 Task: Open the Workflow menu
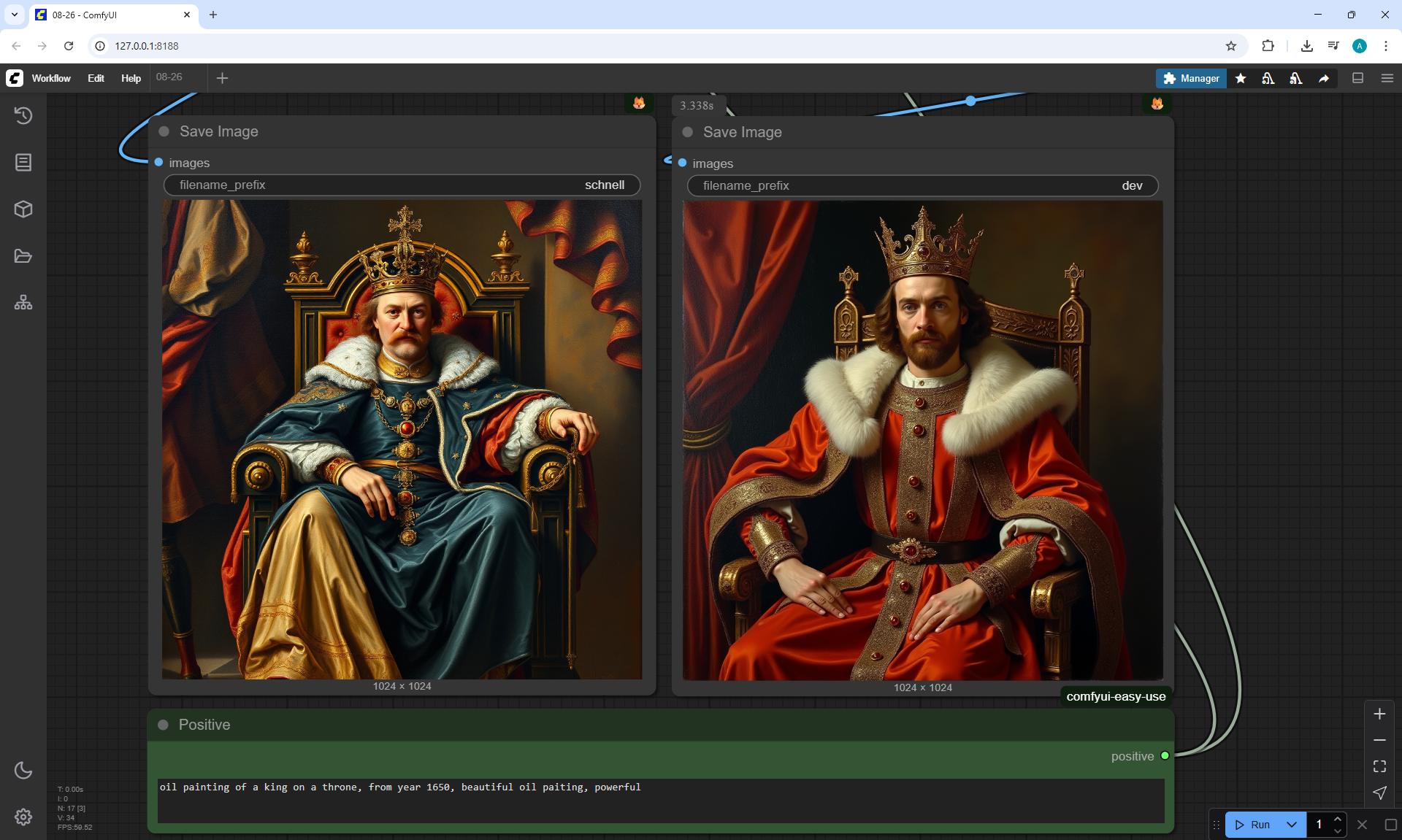click(x=51, y=78)
